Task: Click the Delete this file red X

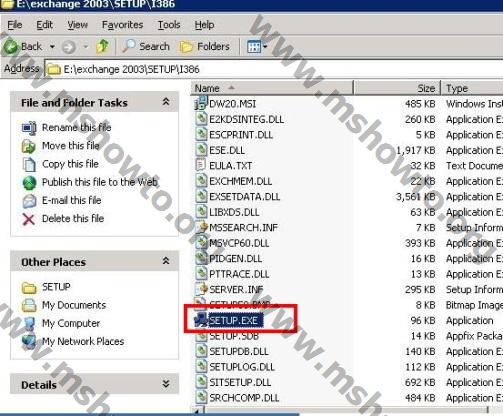Action: 29,219
